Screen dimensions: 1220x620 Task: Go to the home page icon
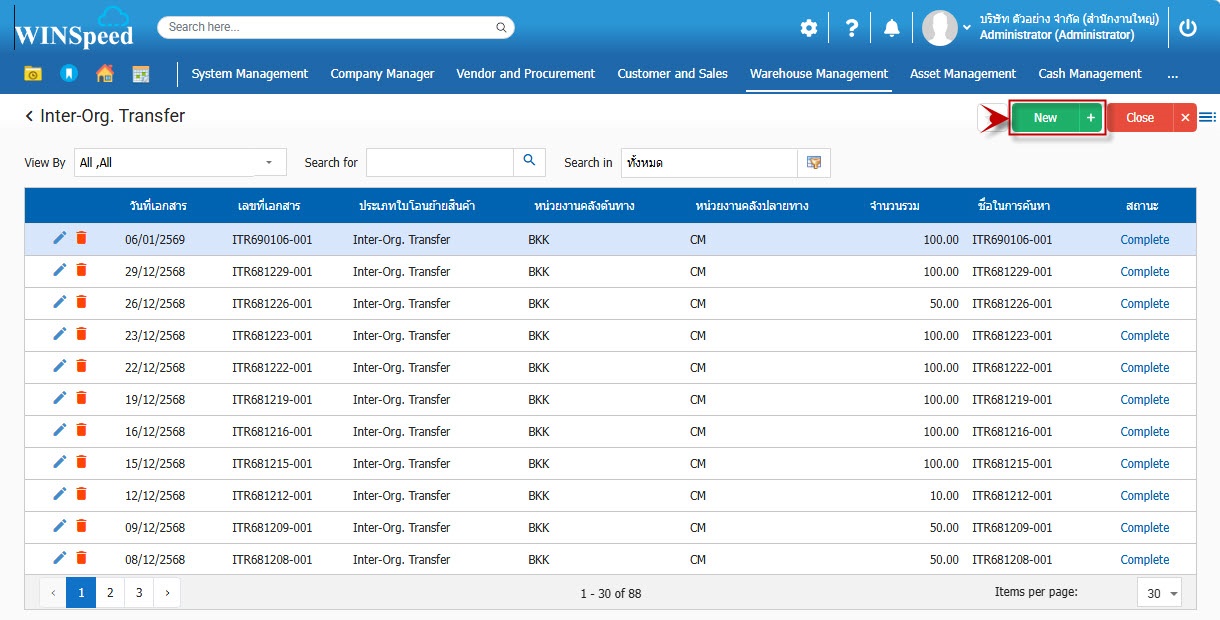104,74
